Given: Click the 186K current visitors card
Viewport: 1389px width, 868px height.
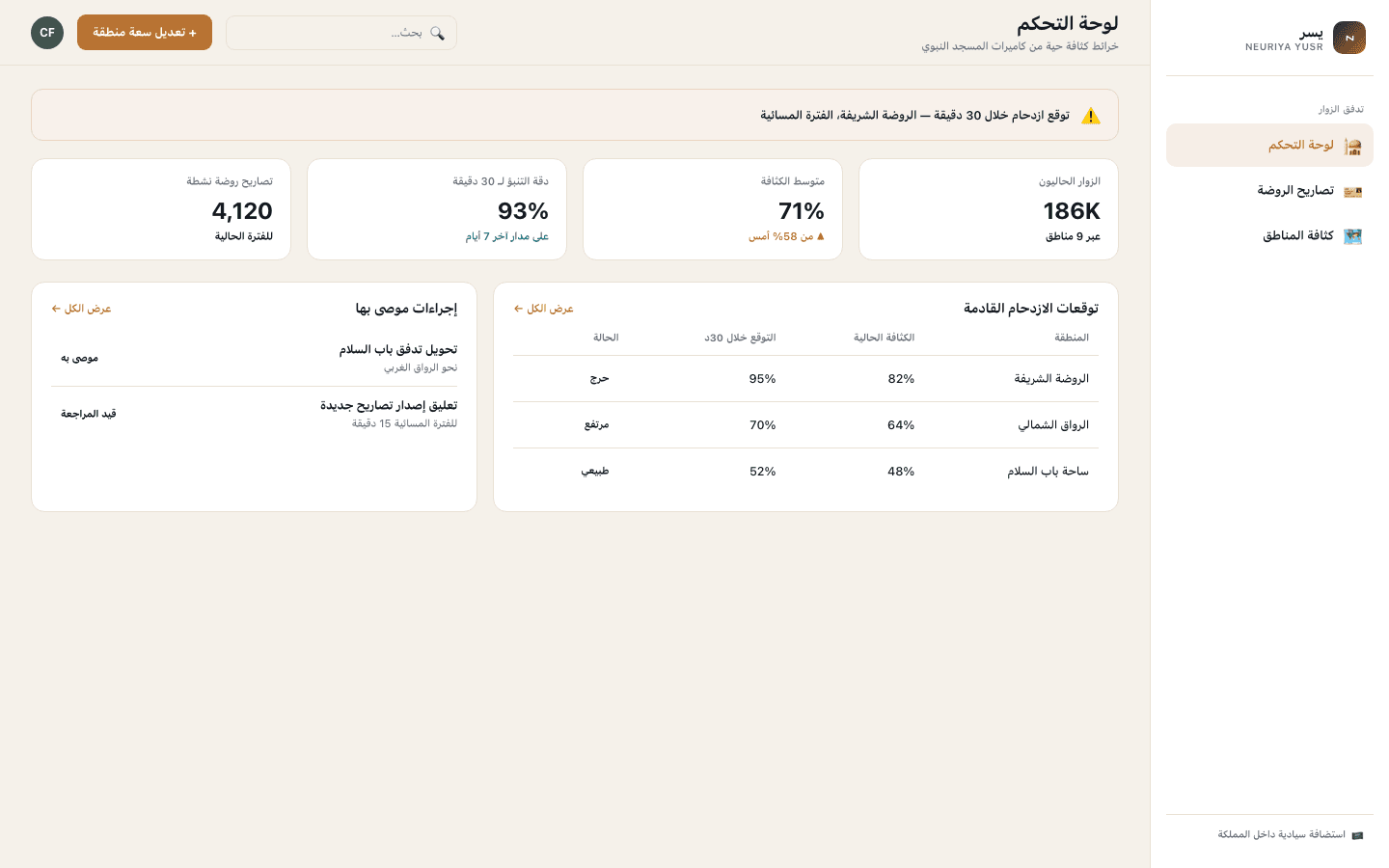Looking at the screenshot, I should [x=989, y=209].
